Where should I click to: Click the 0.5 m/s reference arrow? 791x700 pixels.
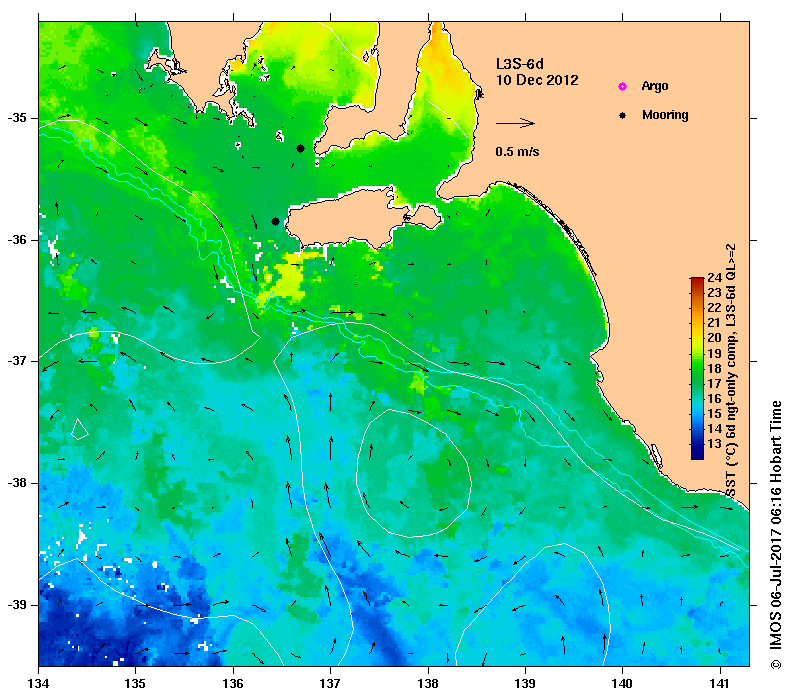515,123
